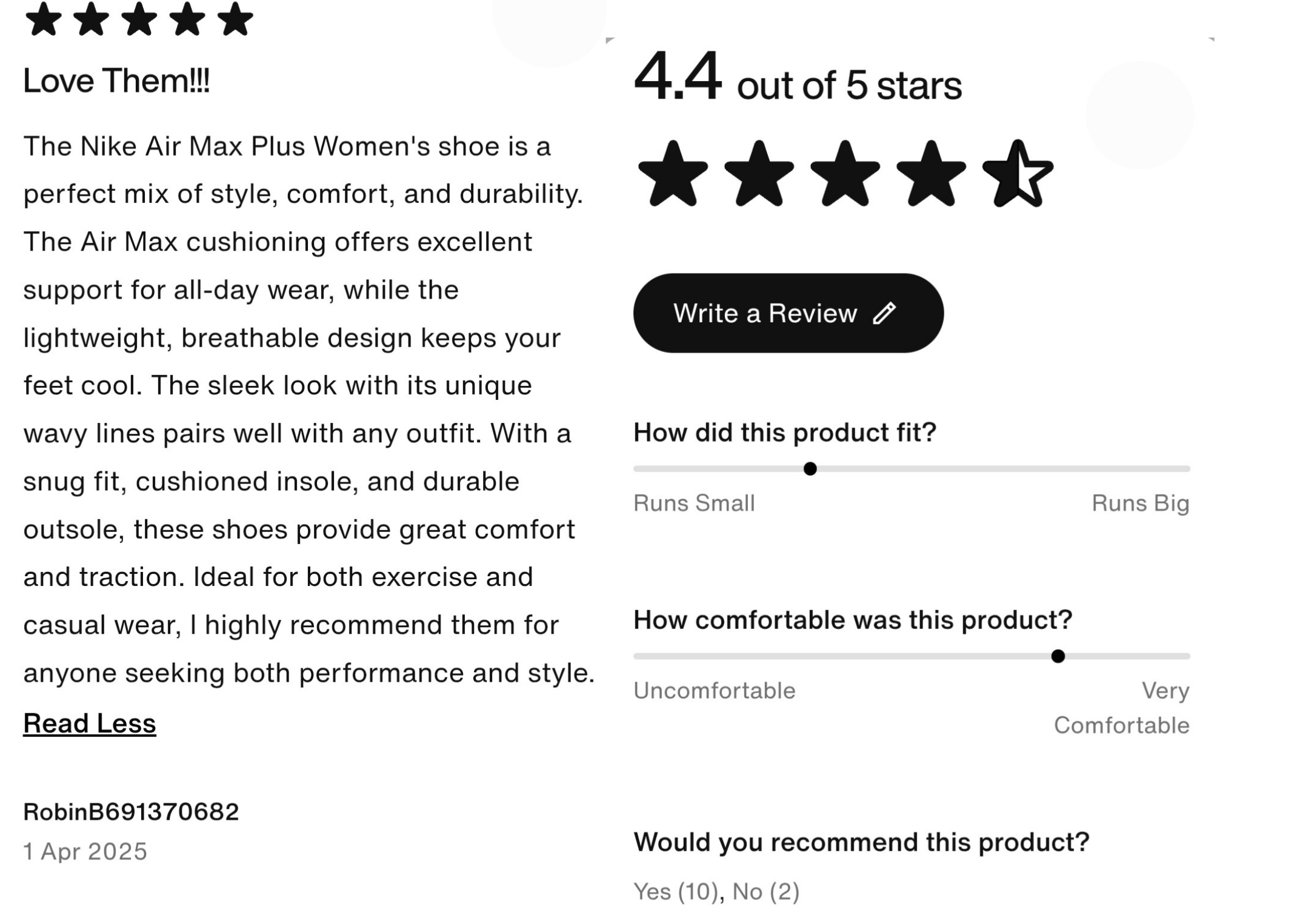Click the product fit slider handle
Screen dimensions: 1294x924
(810, 469)
